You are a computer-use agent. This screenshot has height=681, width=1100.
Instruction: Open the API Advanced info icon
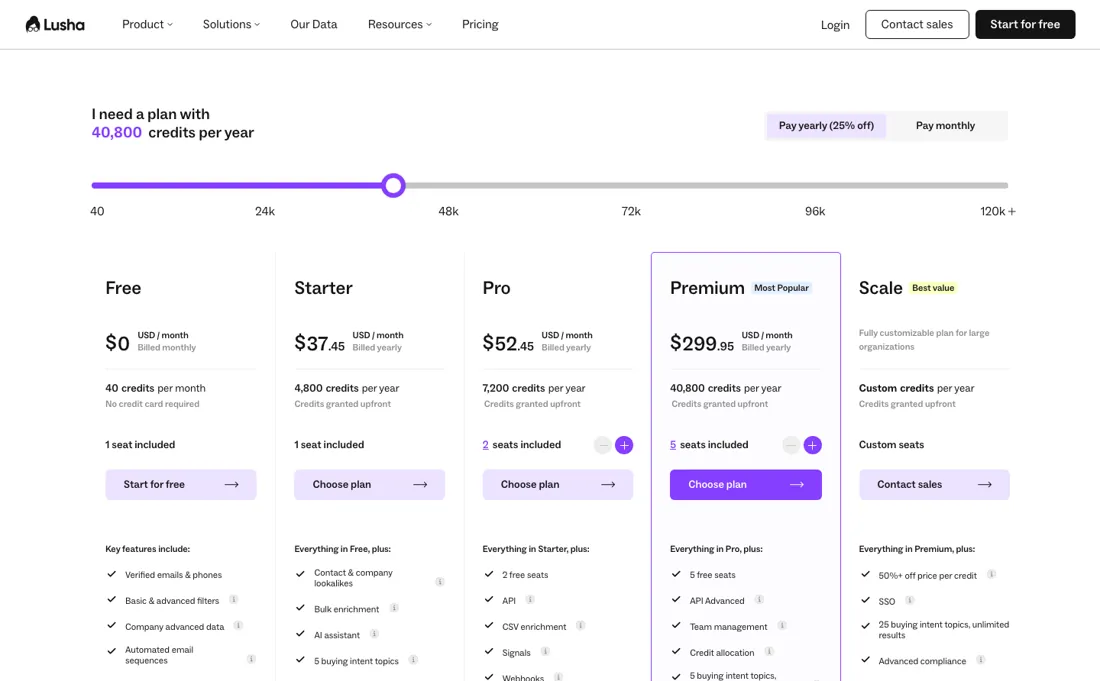(759, 600)
